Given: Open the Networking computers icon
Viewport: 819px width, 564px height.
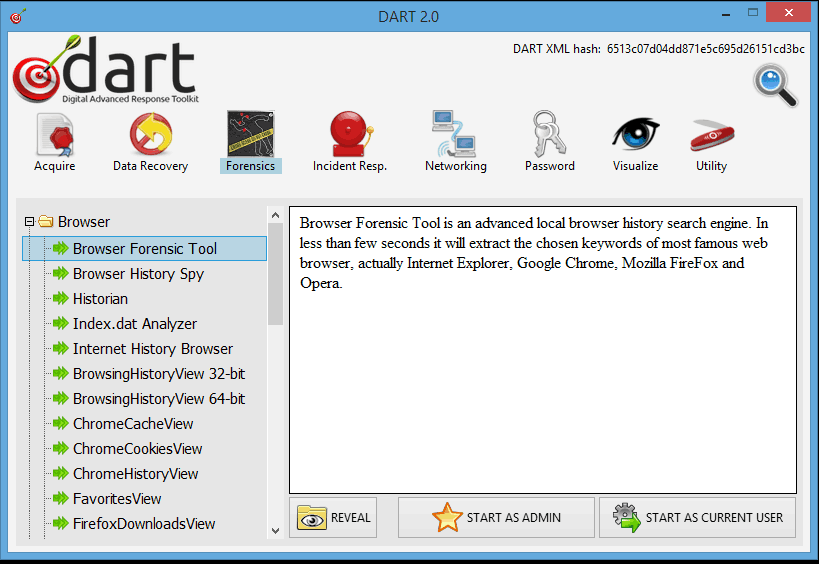Looking at the screenshot, I should 454,134.
